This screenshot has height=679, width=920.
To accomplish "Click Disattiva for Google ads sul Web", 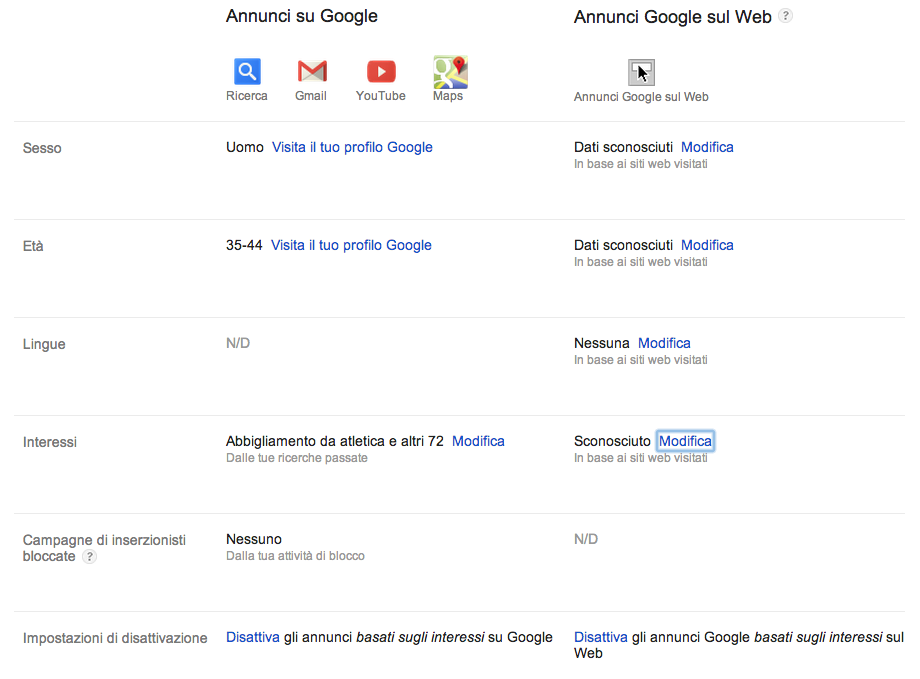I will coord(601,637).
